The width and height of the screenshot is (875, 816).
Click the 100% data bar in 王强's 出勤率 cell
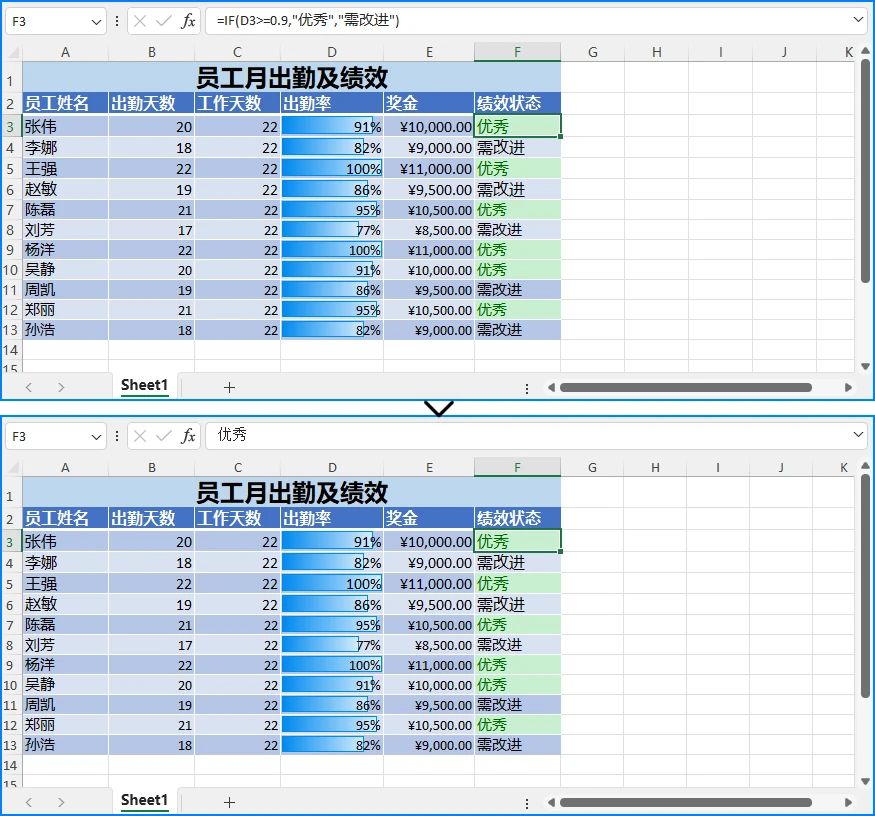point(330,169)
